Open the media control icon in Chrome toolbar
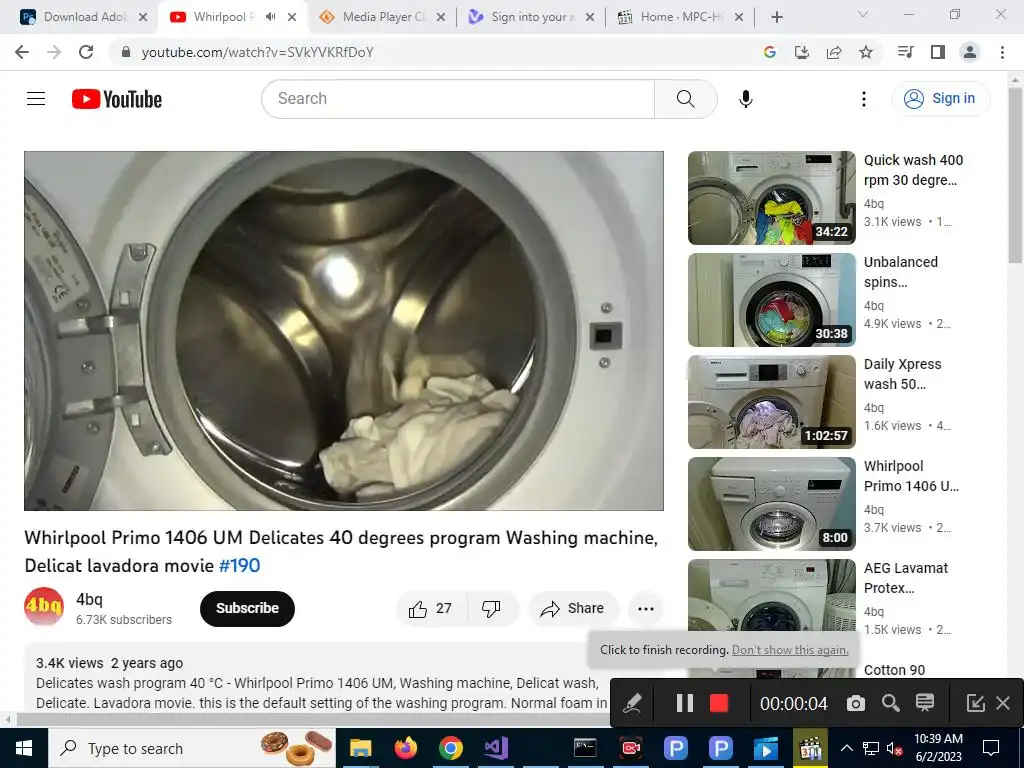Viewport: 1024px width, 768px height. (905, 52)
